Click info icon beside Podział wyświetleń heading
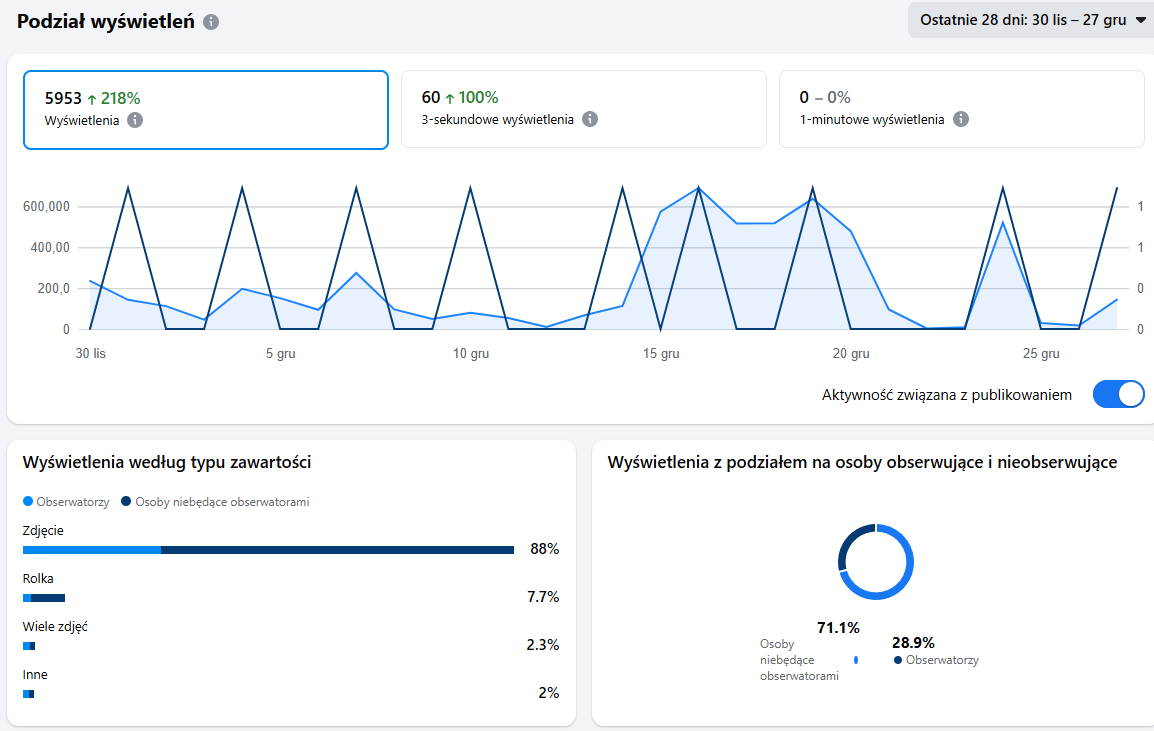 point(211,22)
